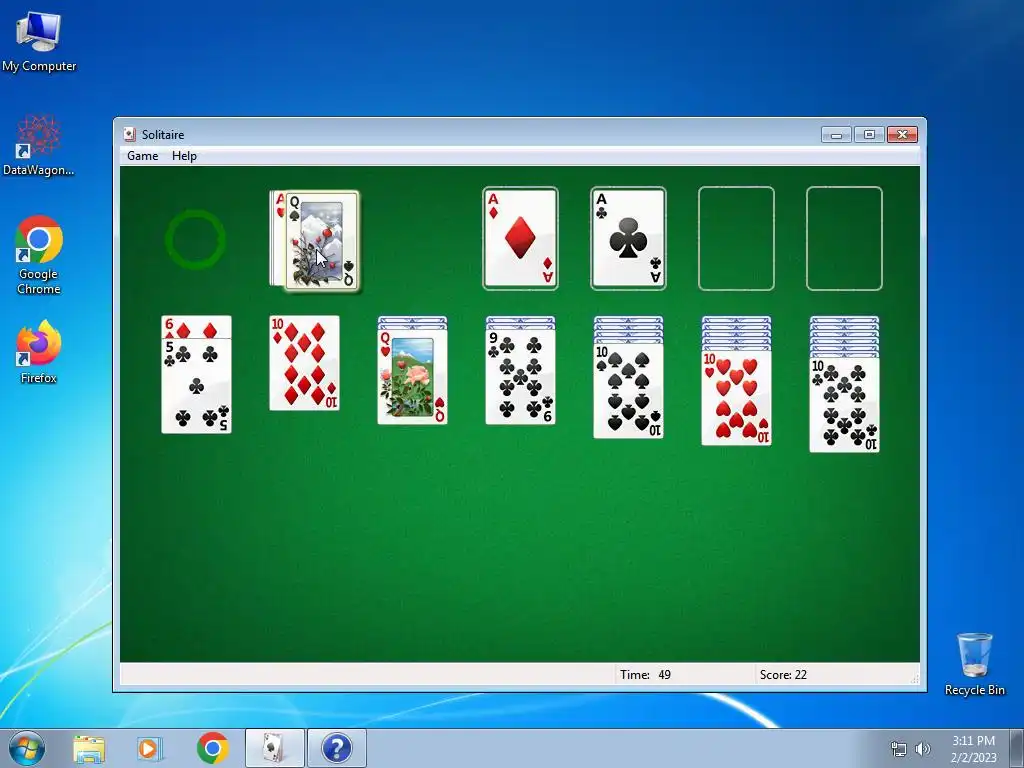
Task: Select the Queen of hearts tableau card
Action: coord(413,377)
